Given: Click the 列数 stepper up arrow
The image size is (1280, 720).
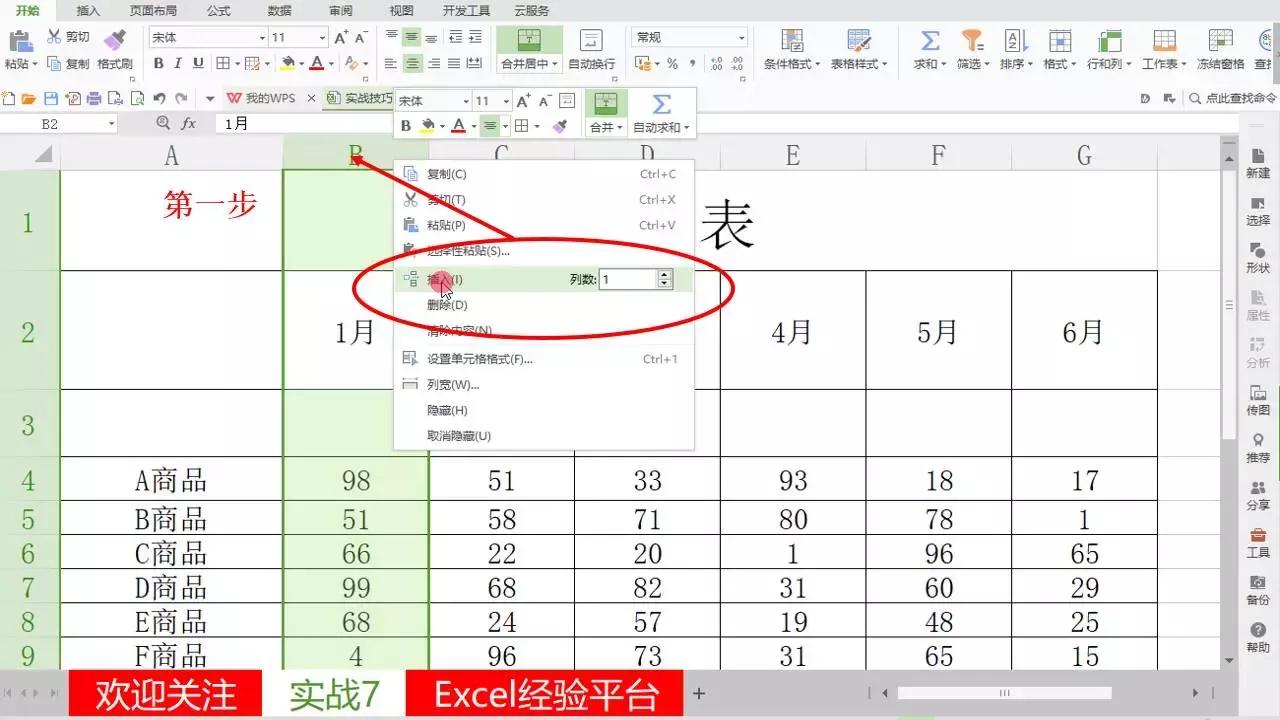Looking at the screenshot, I should coord(665,274).
